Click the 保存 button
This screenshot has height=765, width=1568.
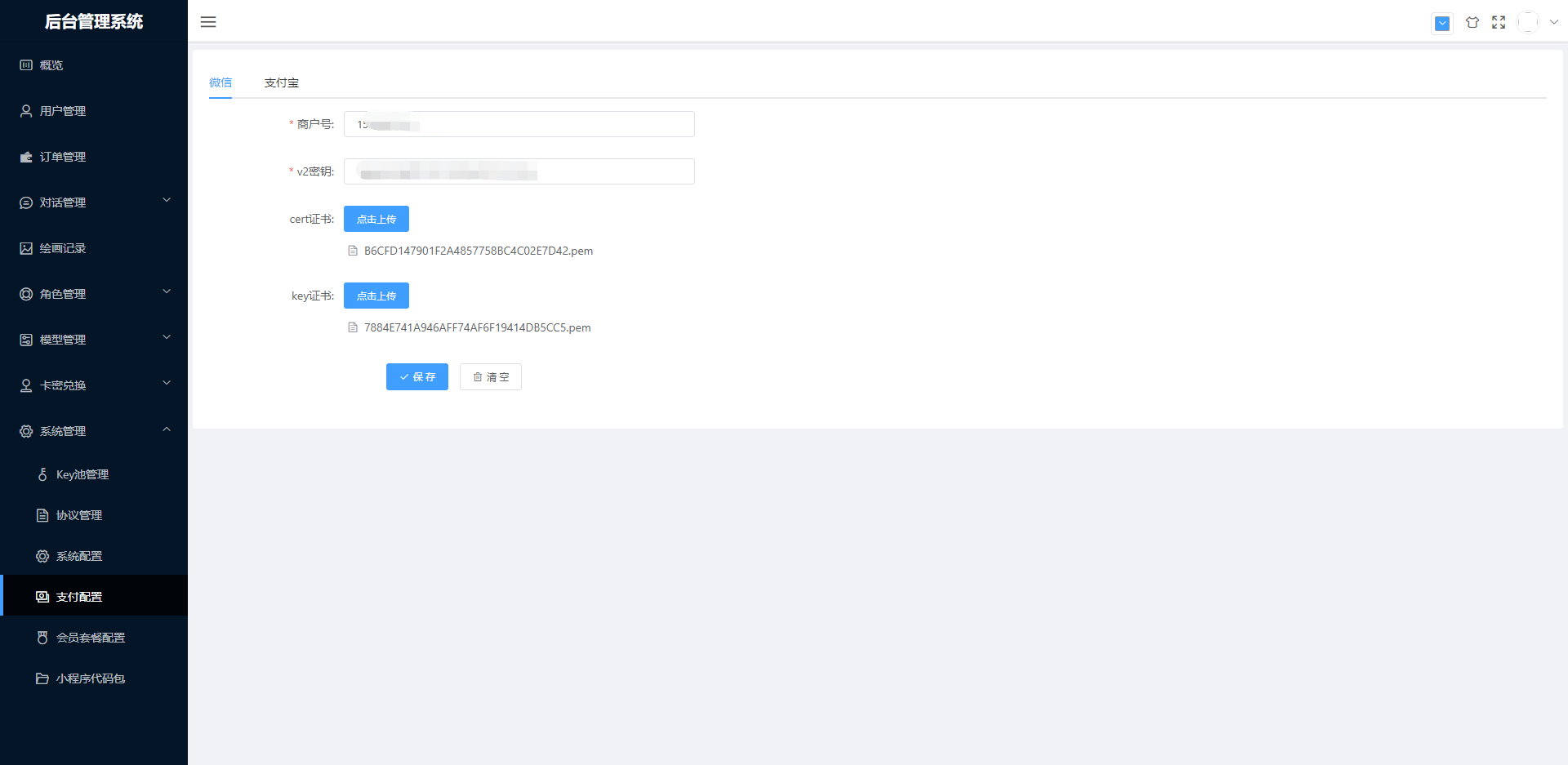416,377
